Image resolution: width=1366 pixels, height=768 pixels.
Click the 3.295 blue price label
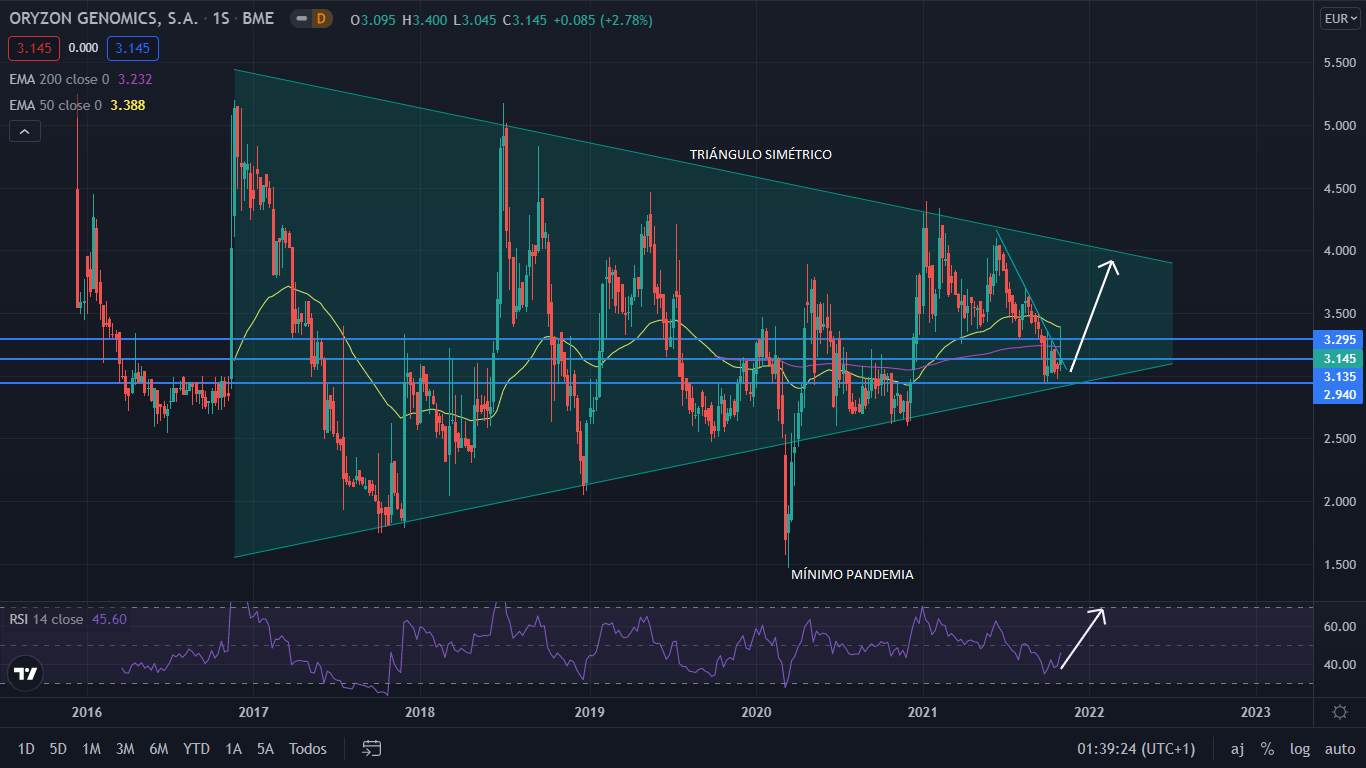pos(1338,340)
